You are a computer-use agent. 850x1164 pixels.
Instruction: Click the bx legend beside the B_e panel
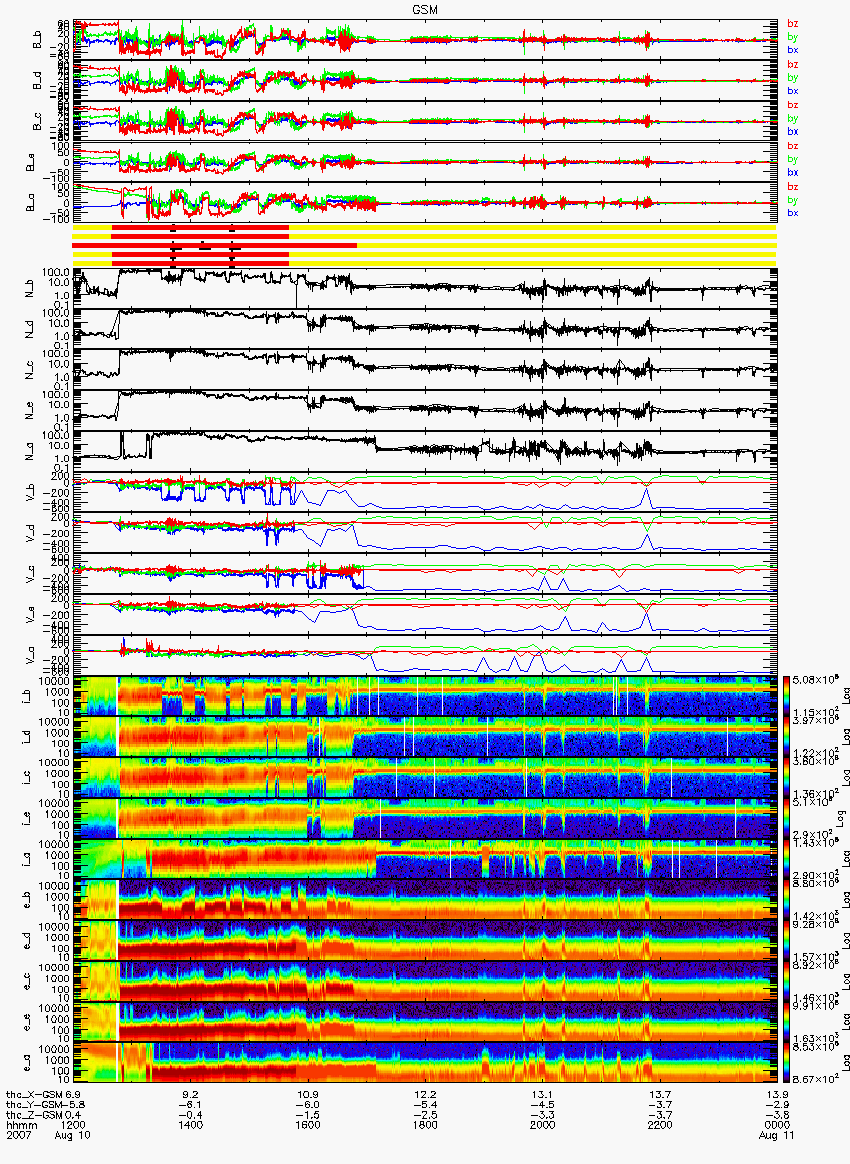[792, 172]
